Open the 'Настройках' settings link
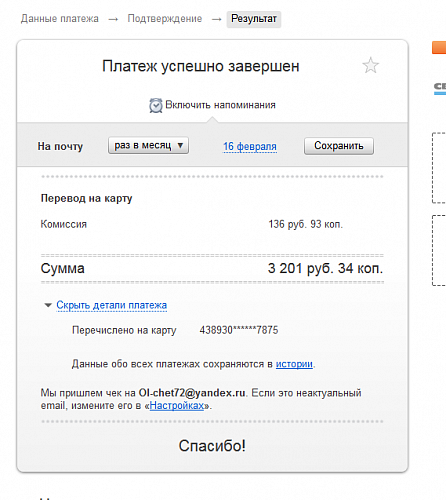The image size is (446, 500). (177, 406)
